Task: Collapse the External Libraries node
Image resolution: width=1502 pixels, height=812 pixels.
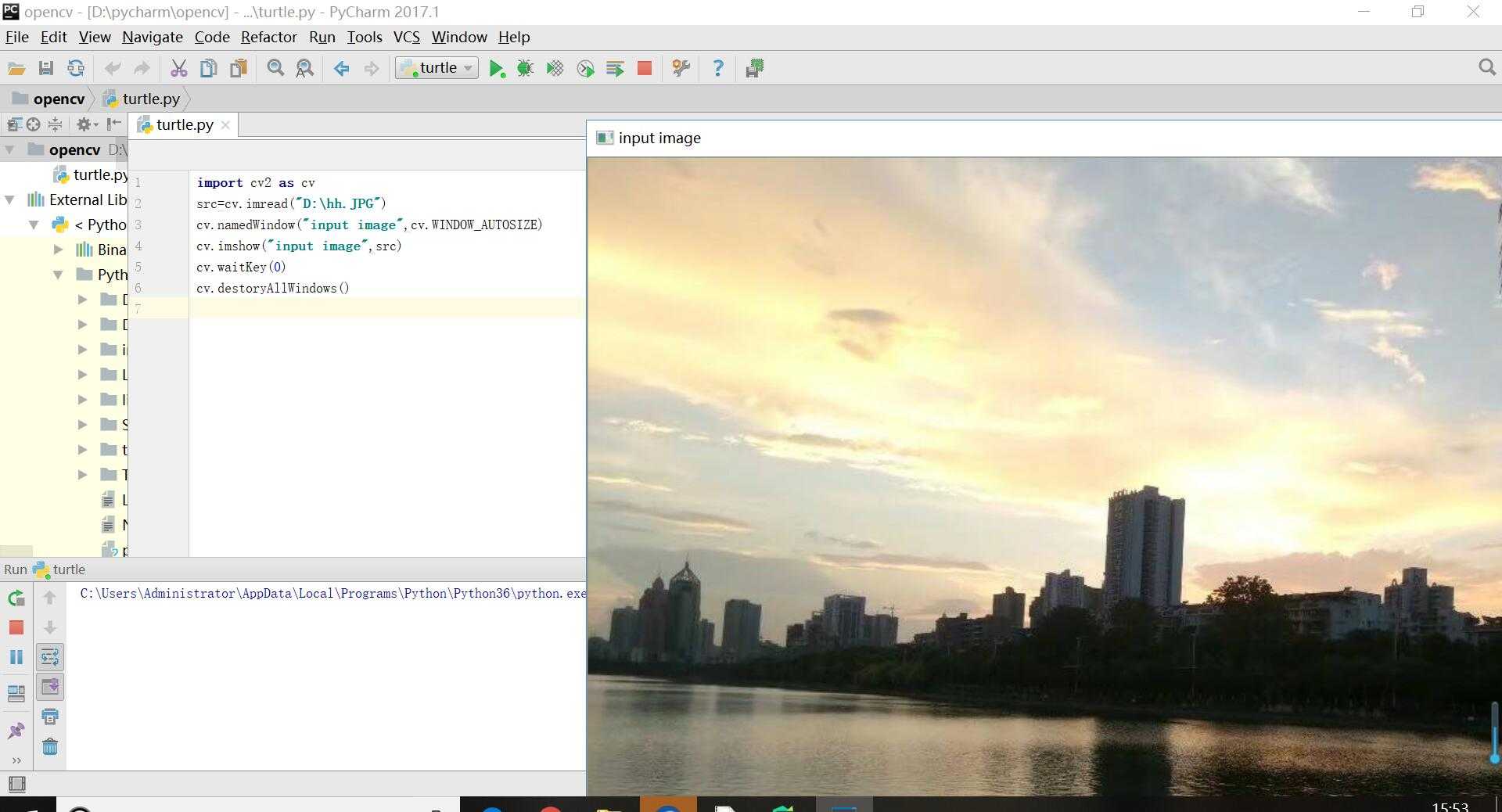Action: click(9, 199)
